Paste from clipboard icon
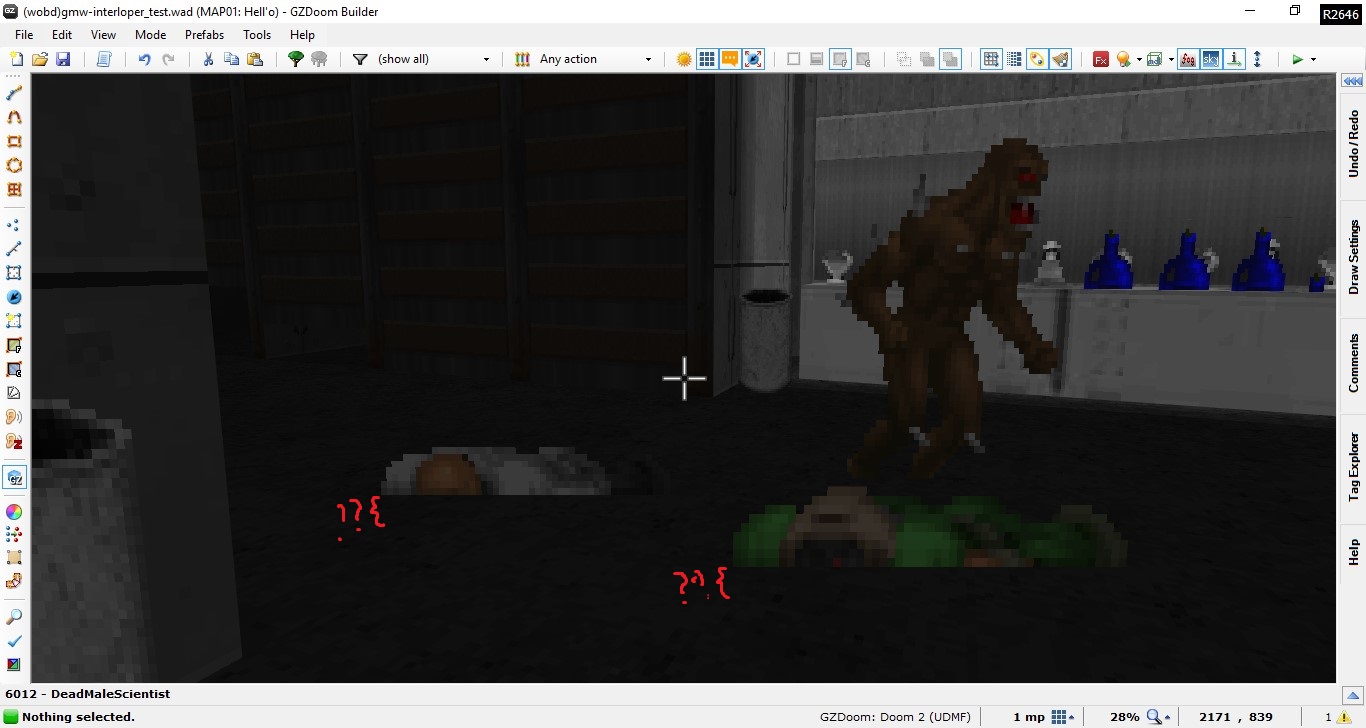1366x728 pixels. tap(255, 59)
